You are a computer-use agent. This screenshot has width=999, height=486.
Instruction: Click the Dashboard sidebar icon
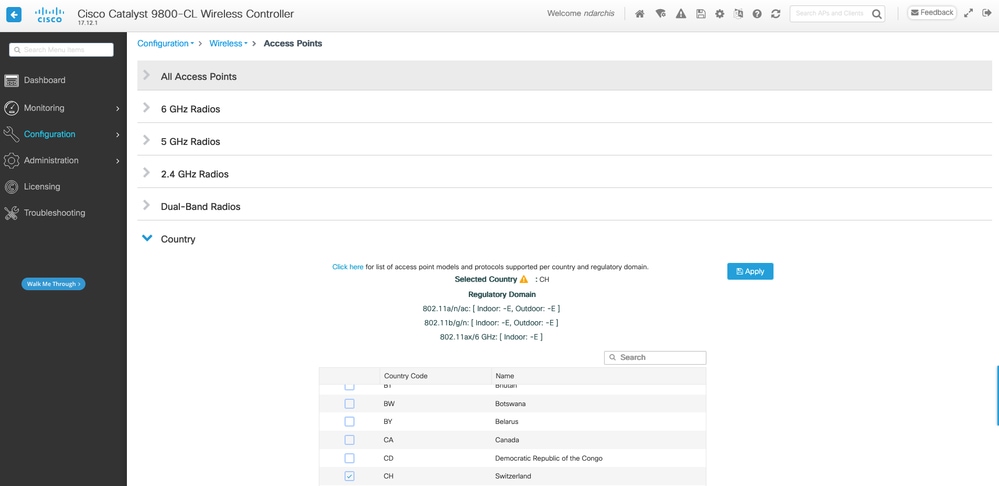coord(11,80)
